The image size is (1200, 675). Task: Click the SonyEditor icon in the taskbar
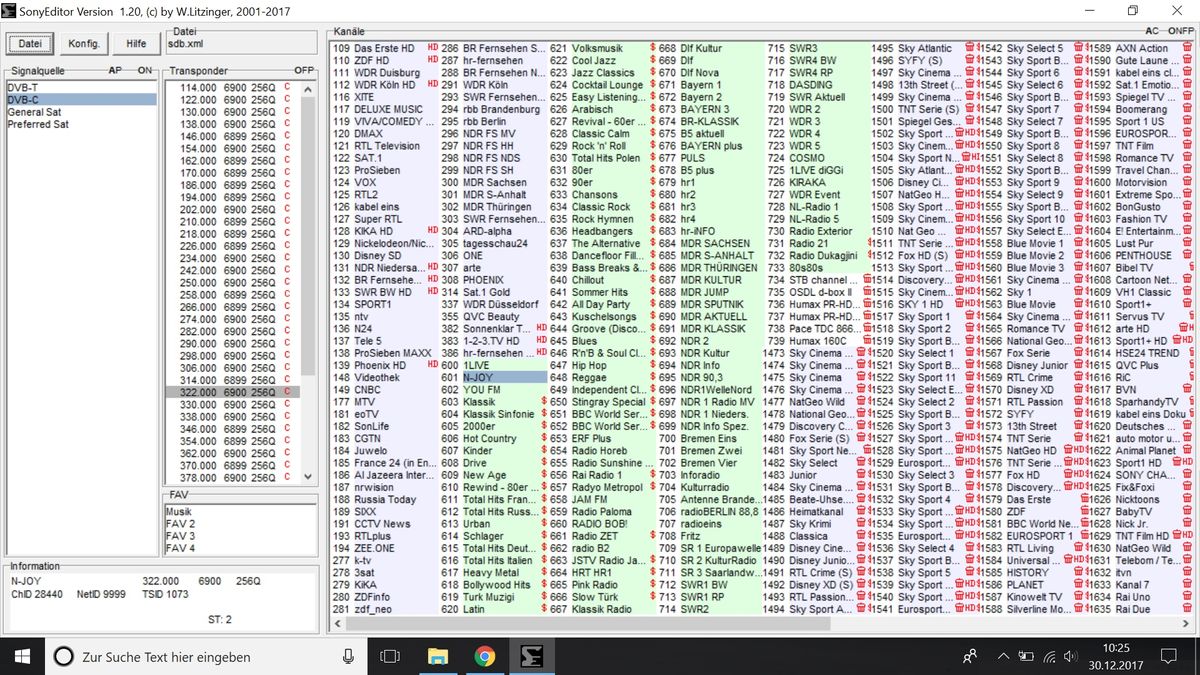click(x=530, y=657)
